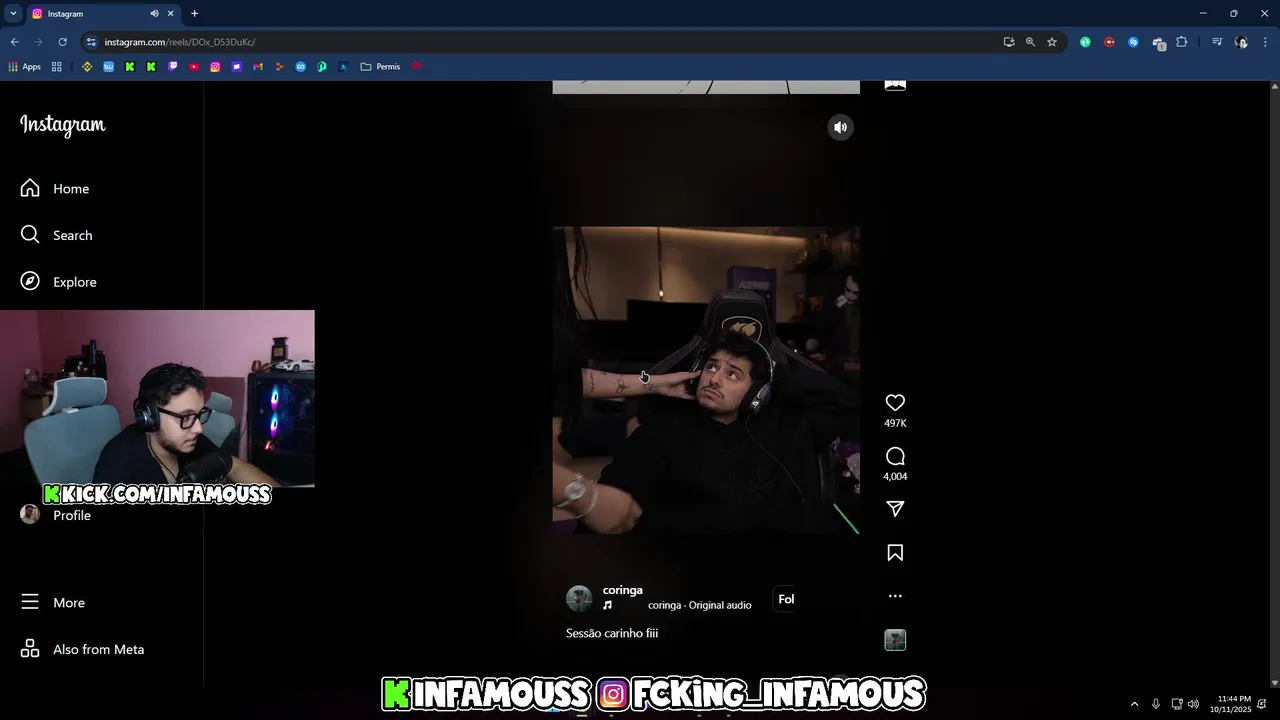Mute the tab using its speaker icon
Viewport: 1280px width, 720px height.
pos(154,13)
